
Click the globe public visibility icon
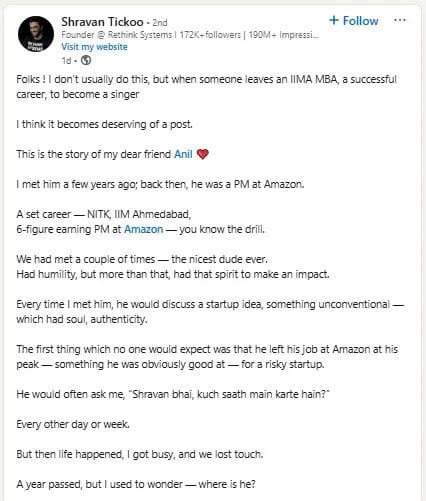tap(86, 60)
